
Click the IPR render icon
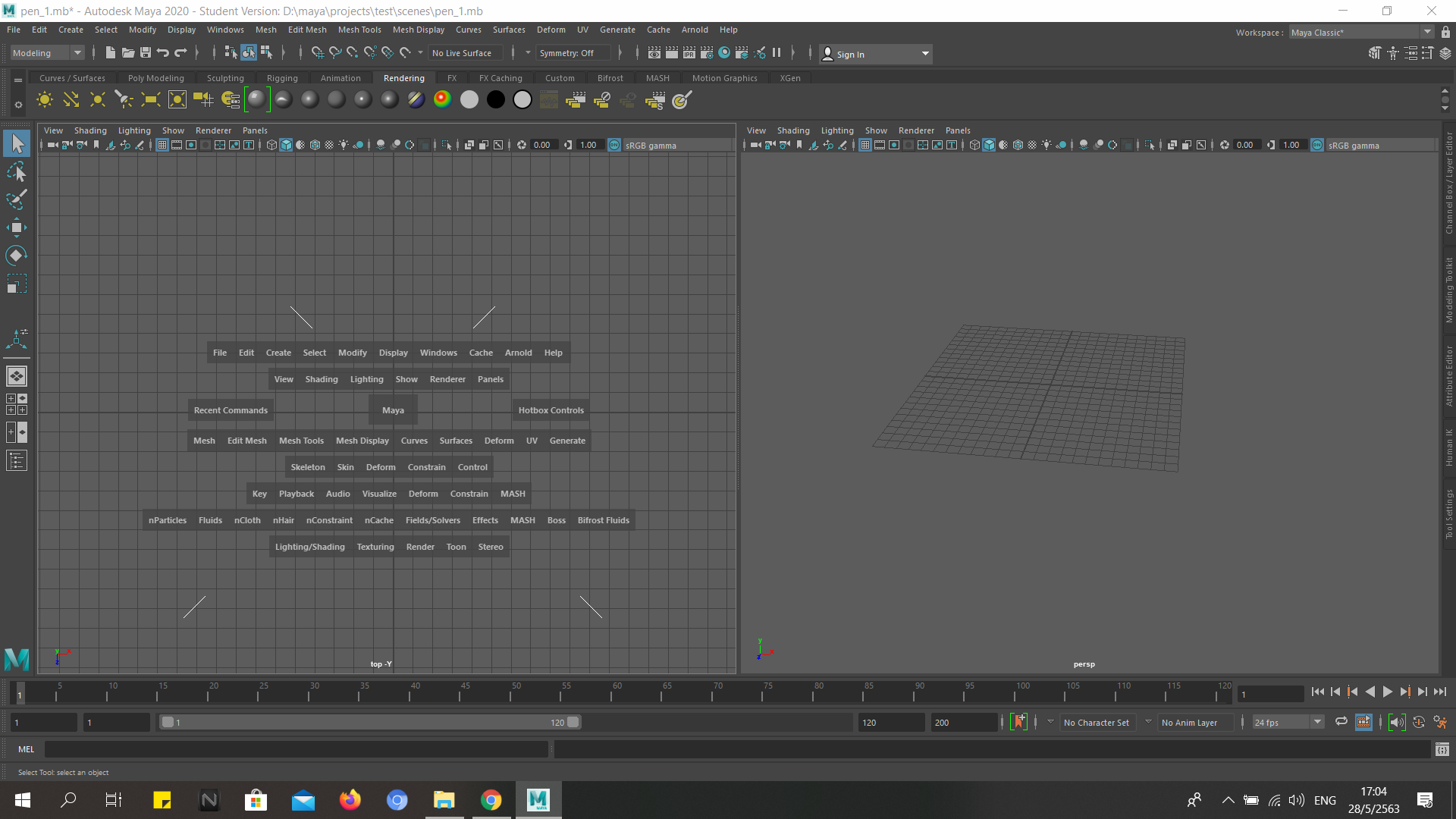(x=689, y=53)
